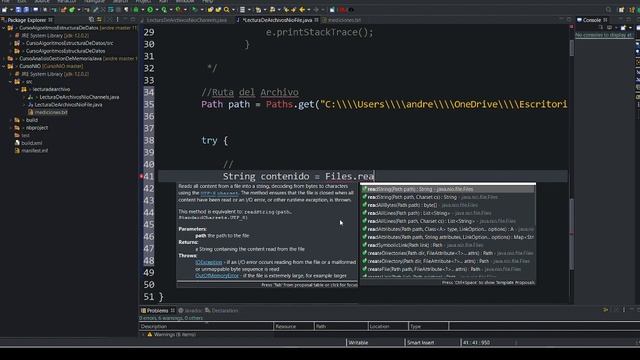
Task: Expand the CursoAnalisisGestionDeMemoriaJava project
Action: [x=4, y=59]
